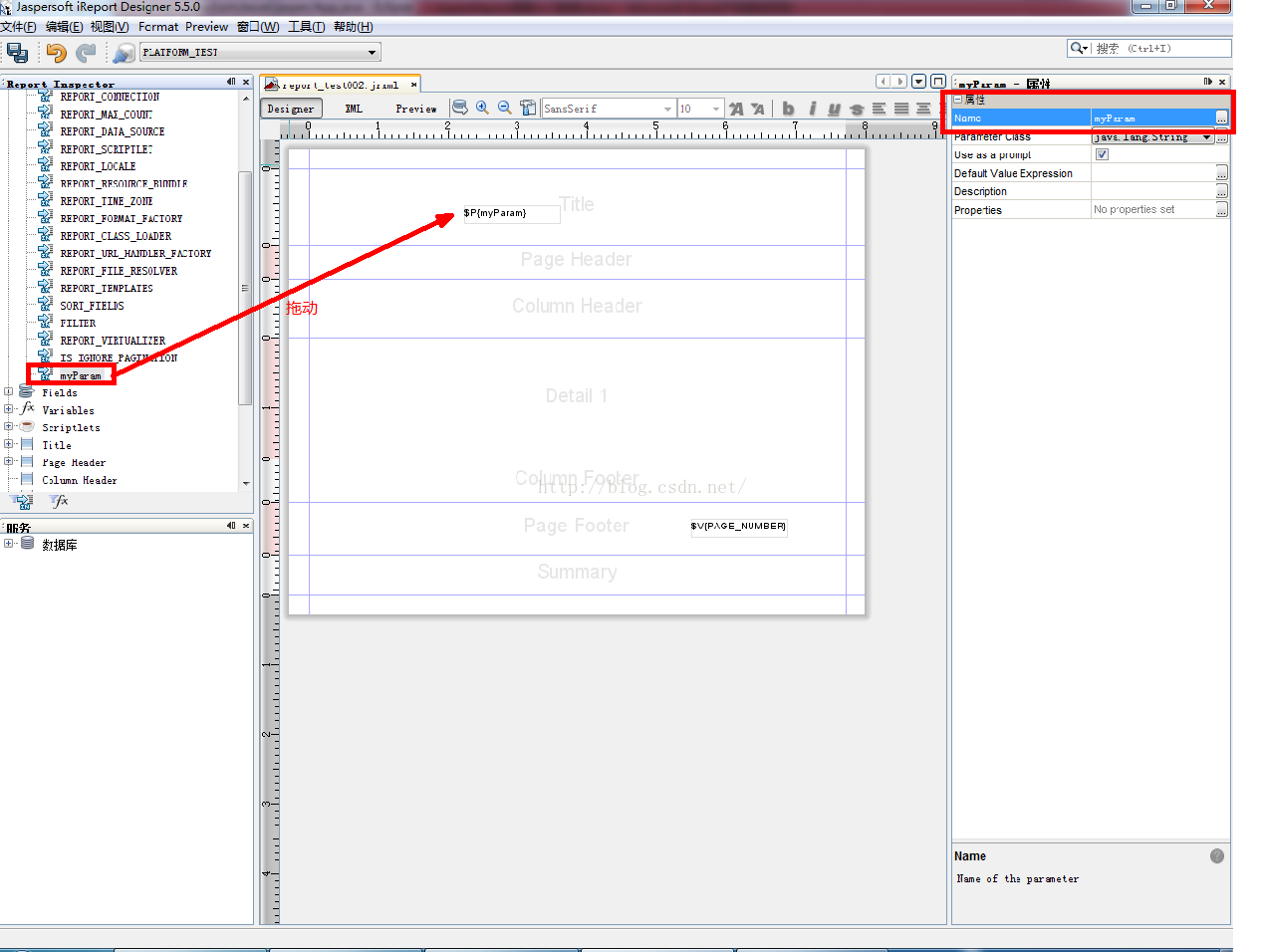Collapse the 属性 property group

[x=958, y=100]
